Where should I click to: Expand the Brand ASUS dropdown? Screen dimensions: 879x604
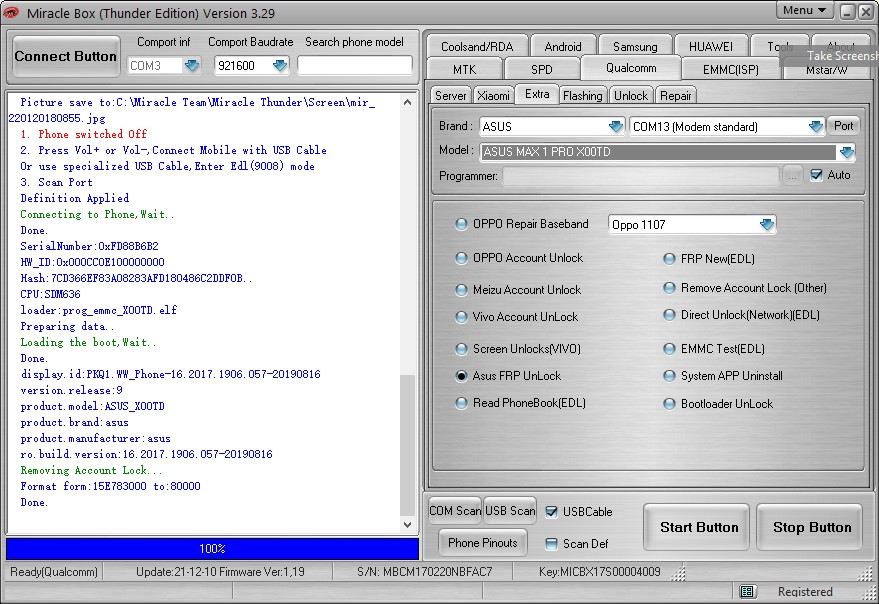[x=616, y=126]
